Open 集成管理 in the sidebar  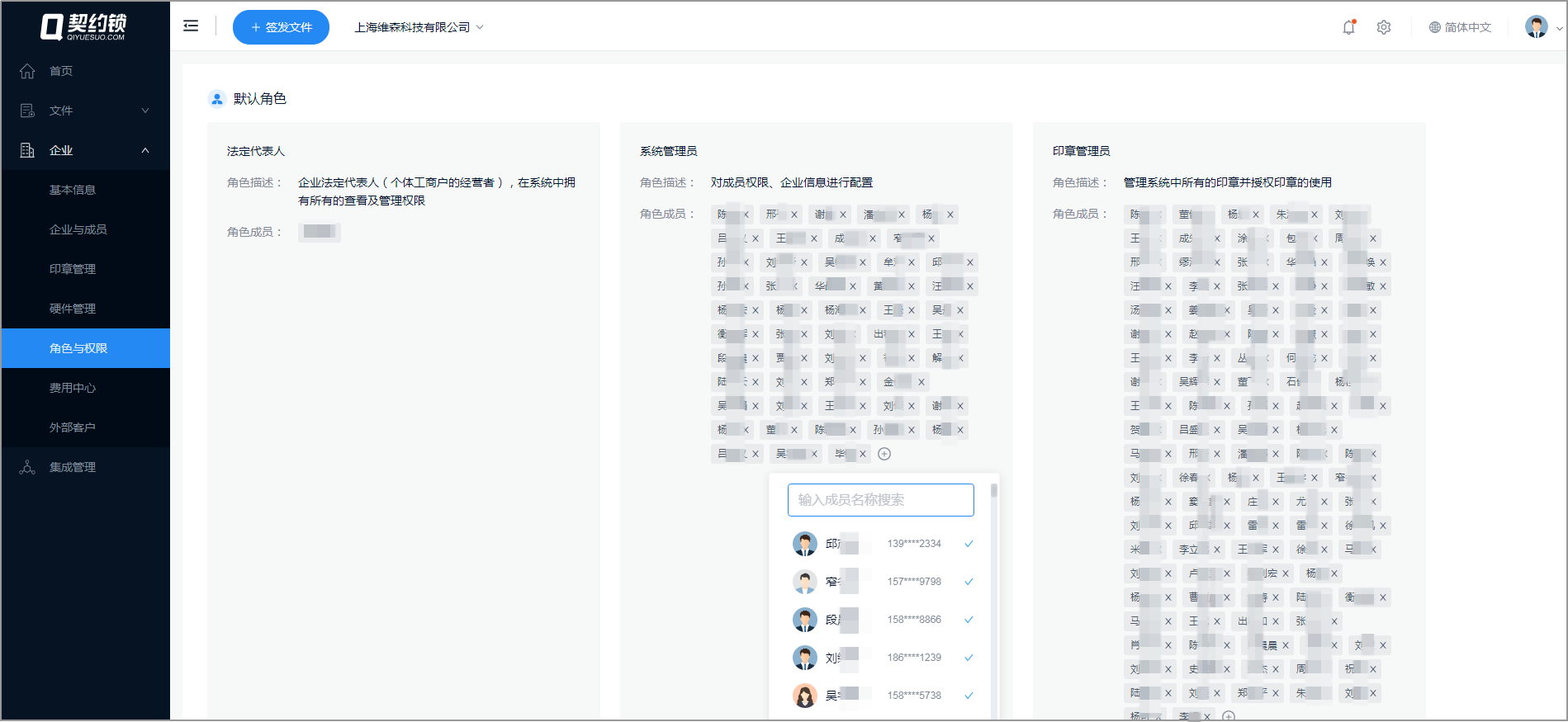coord(73,467)
